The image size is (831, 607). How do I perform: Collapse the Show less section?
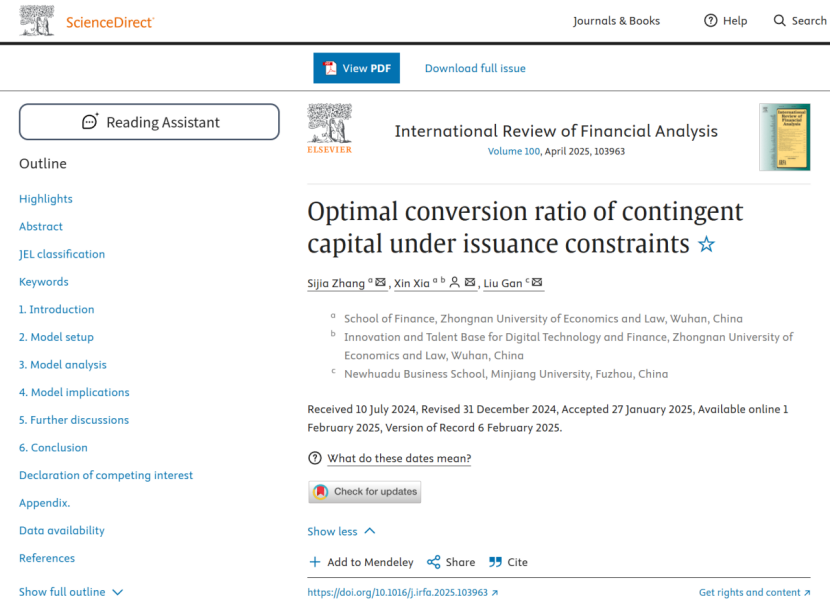click(x=341, y=531)
